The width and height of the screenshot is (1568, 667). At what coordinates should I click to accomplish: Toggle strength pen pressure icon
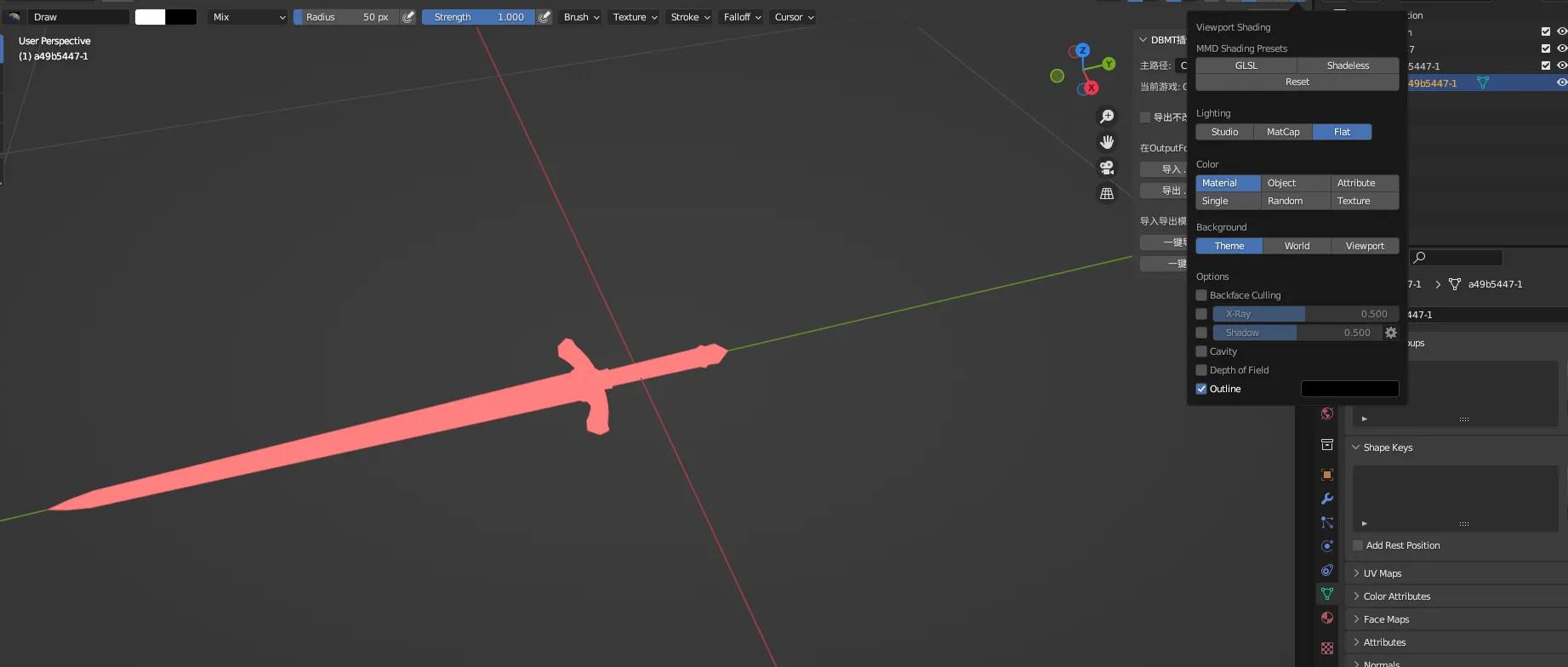545,17
